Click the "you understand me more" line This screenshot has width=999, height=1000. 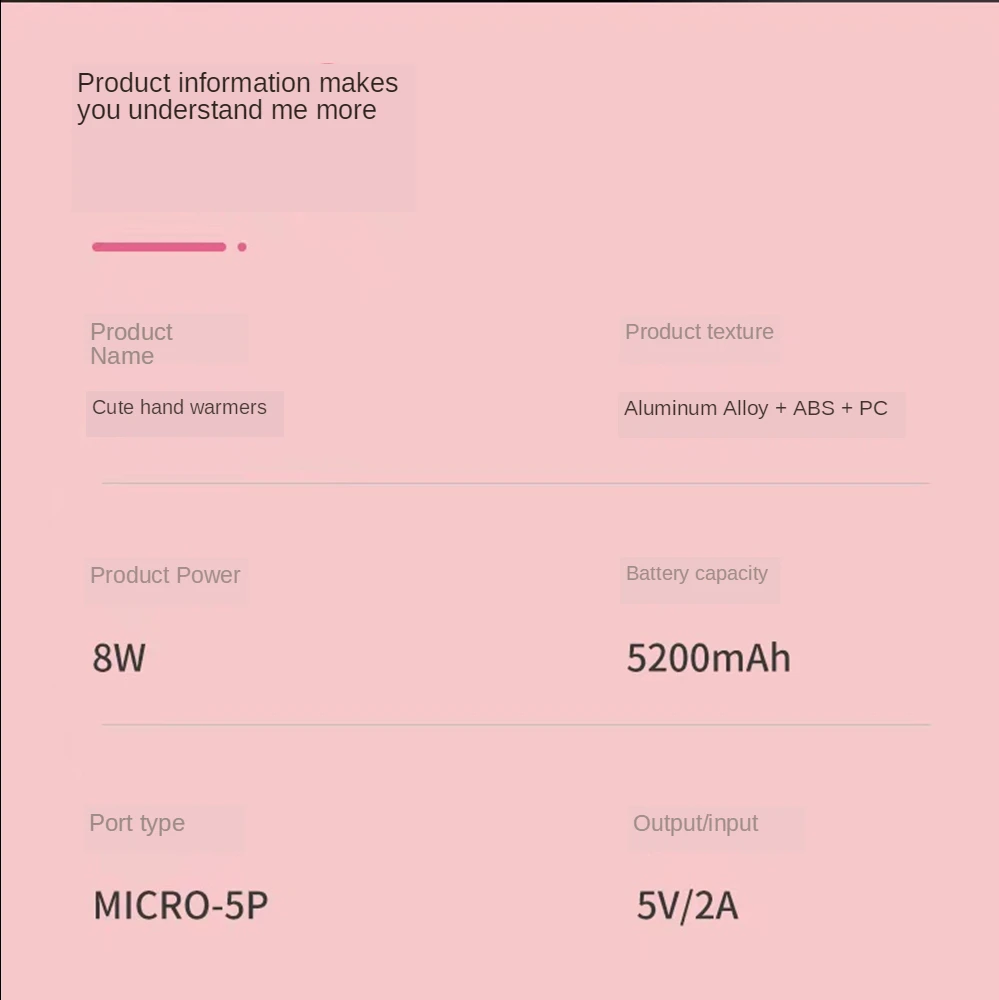click(x=227, y=110)
